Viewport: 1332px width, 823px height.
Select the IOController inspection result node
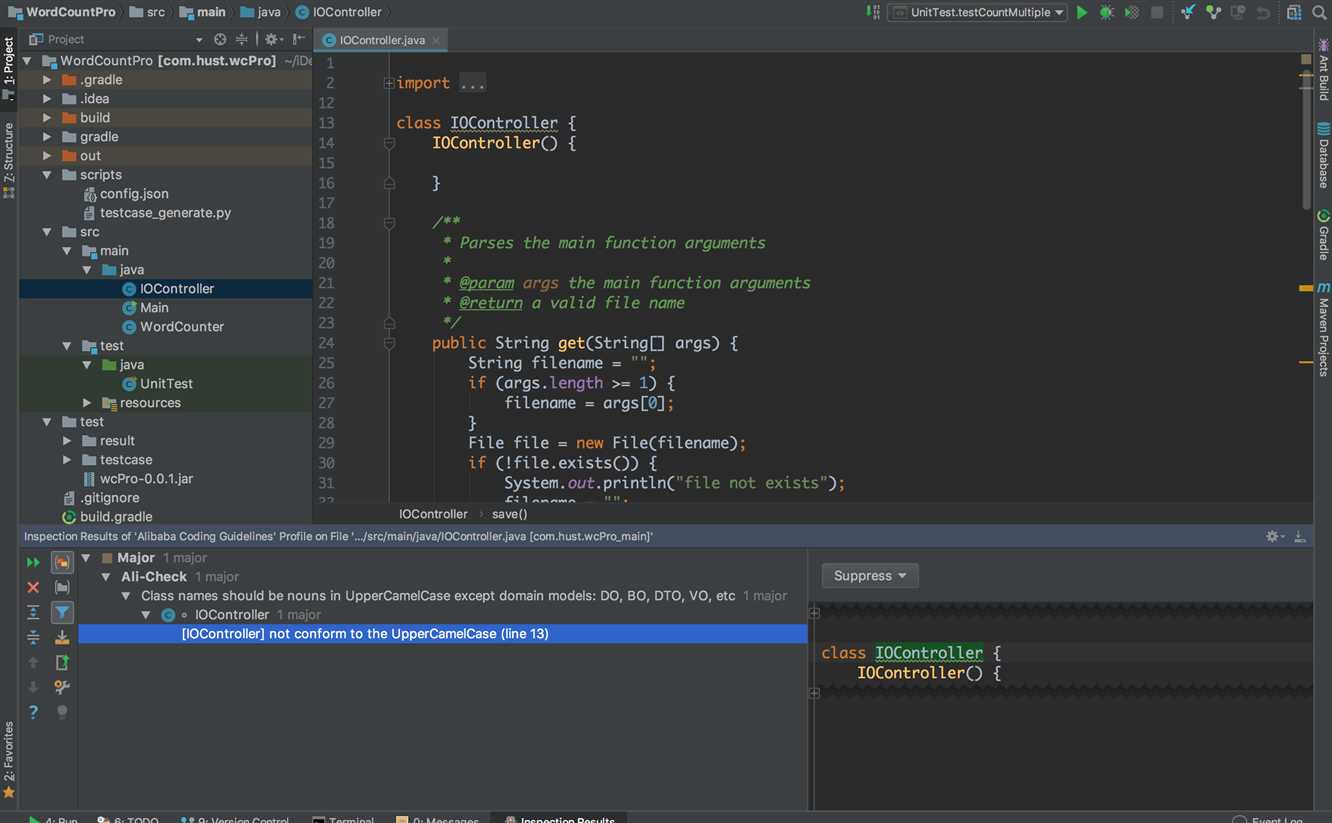pyautogui.click(x=232, y=615)
